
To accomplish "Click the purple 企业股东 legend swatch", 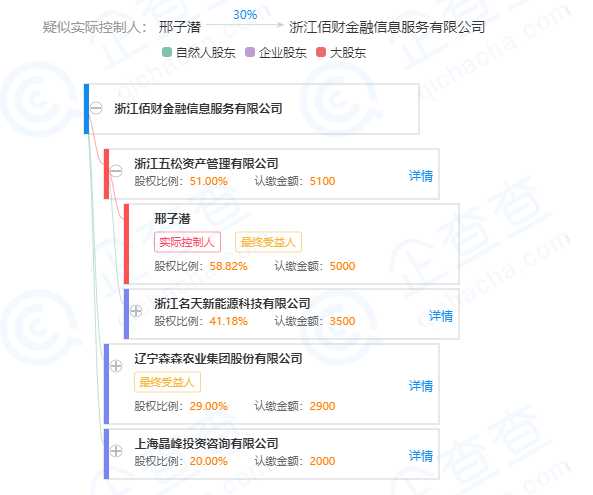I will [250, 52].
